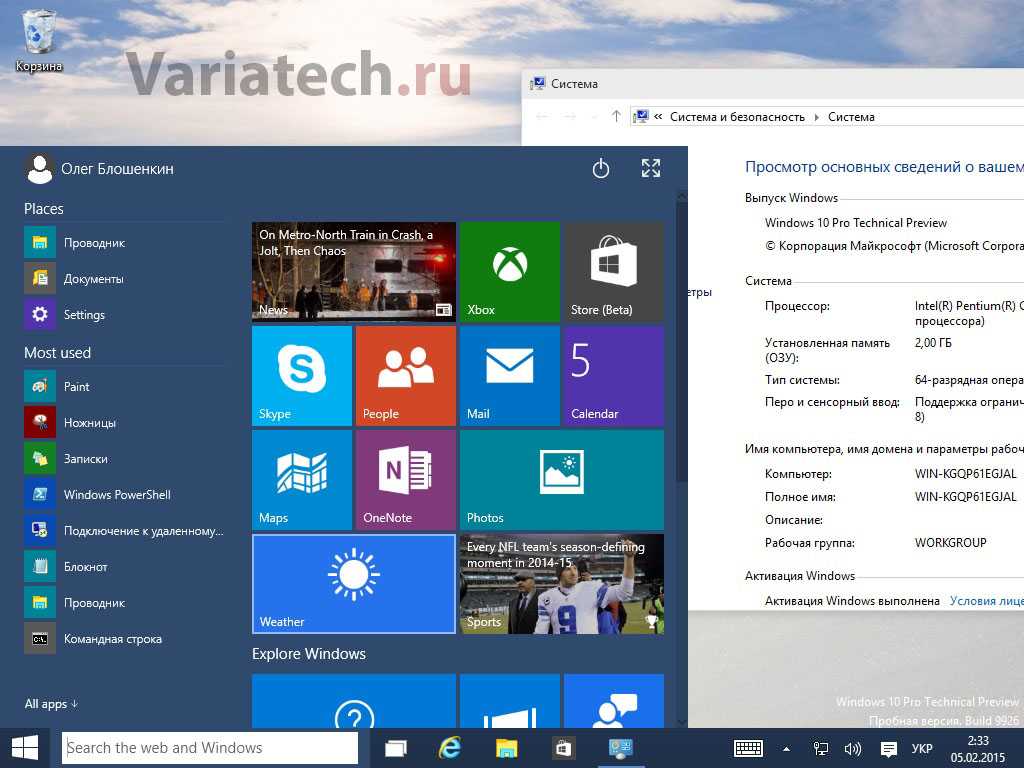Screen dimensions: 1024x768
Task: Select the WORKGROUP value
Action: (x=950, y=542)
